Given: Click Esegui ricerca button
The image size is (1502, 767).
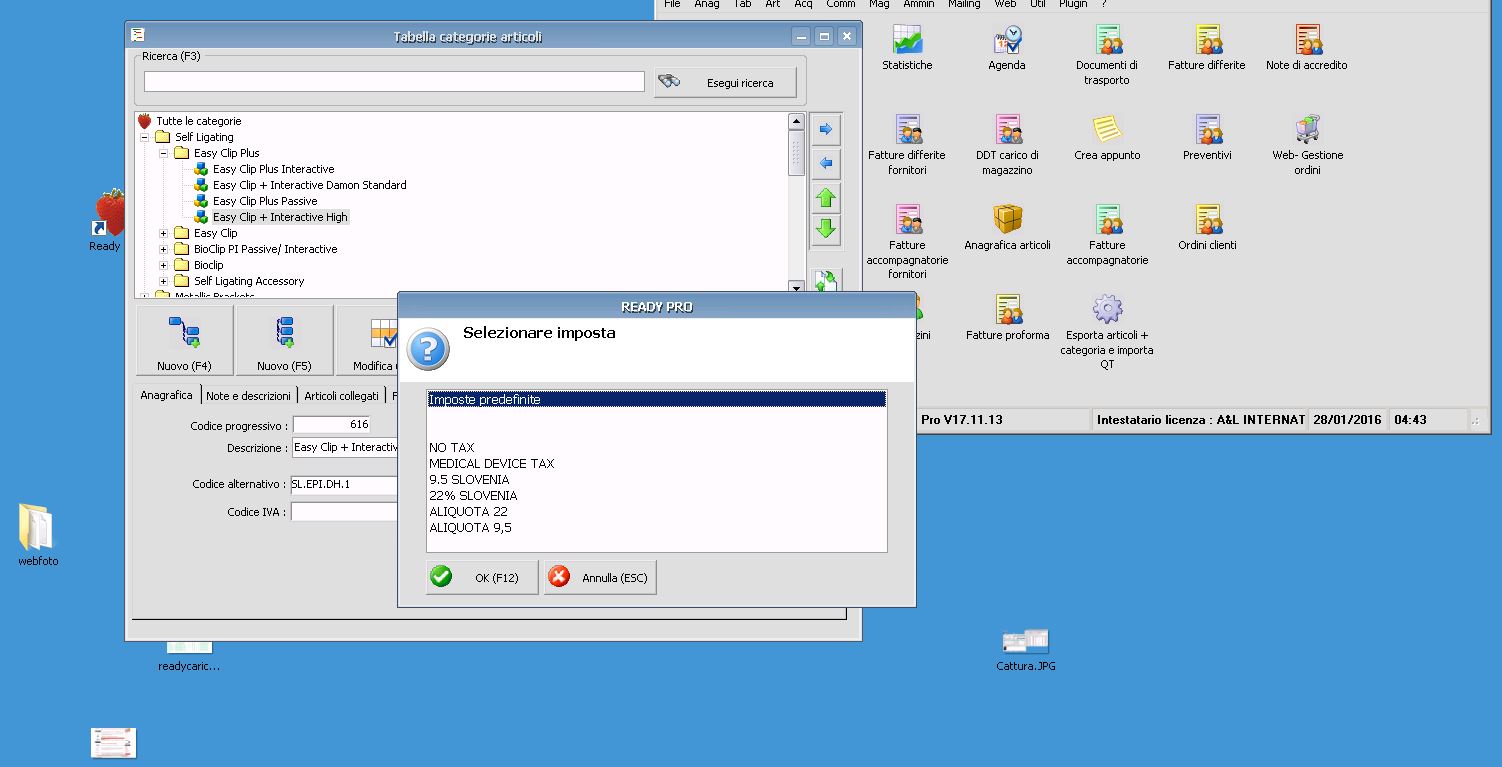Looking at the screenshot, I should pyautogui.click(x=726, y=82).
